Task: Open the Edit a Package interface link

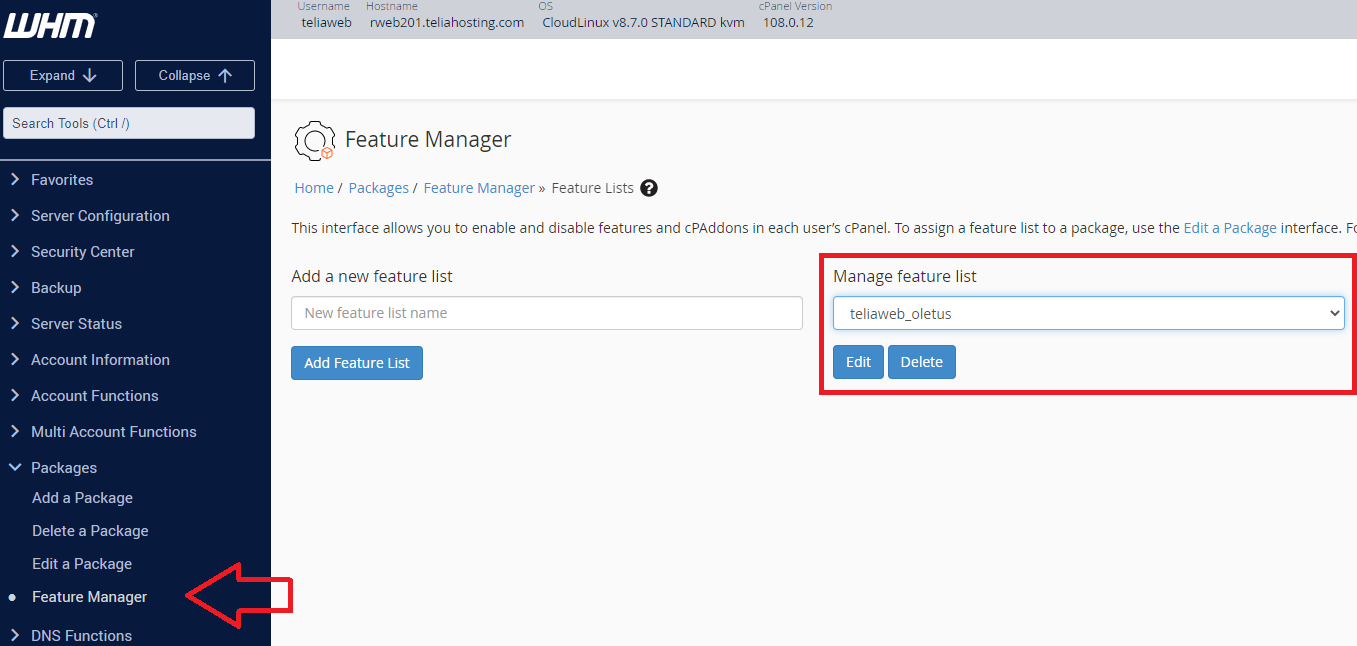Action: pyautogui.click(x=1230, y=228)
